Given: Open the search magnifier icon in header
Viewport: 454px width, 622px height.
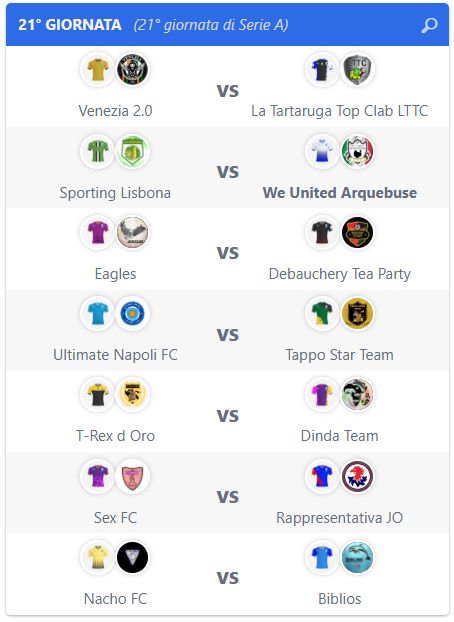Looking at the screenshot, I should click(429, 25).
